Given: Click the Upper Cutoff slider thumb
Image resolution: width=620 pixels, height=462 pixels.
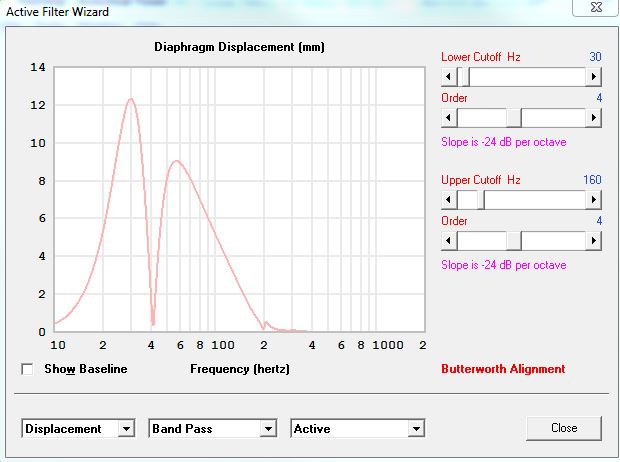Looking at the screenshot, I should [x=481, y=200].
